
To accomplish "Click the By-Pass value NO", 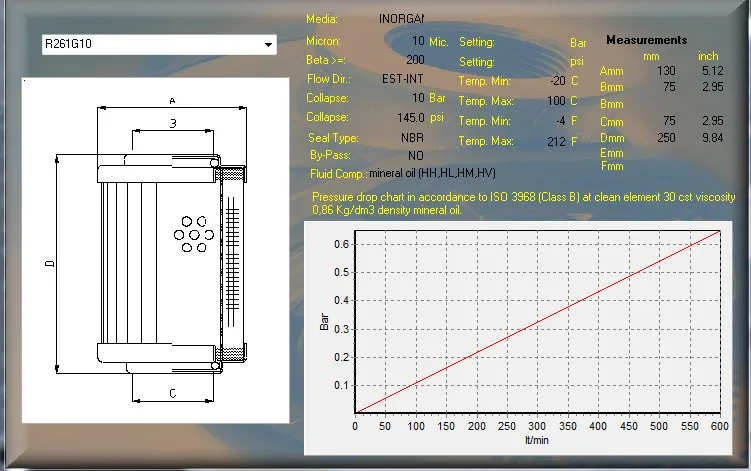I will [416, 156].
